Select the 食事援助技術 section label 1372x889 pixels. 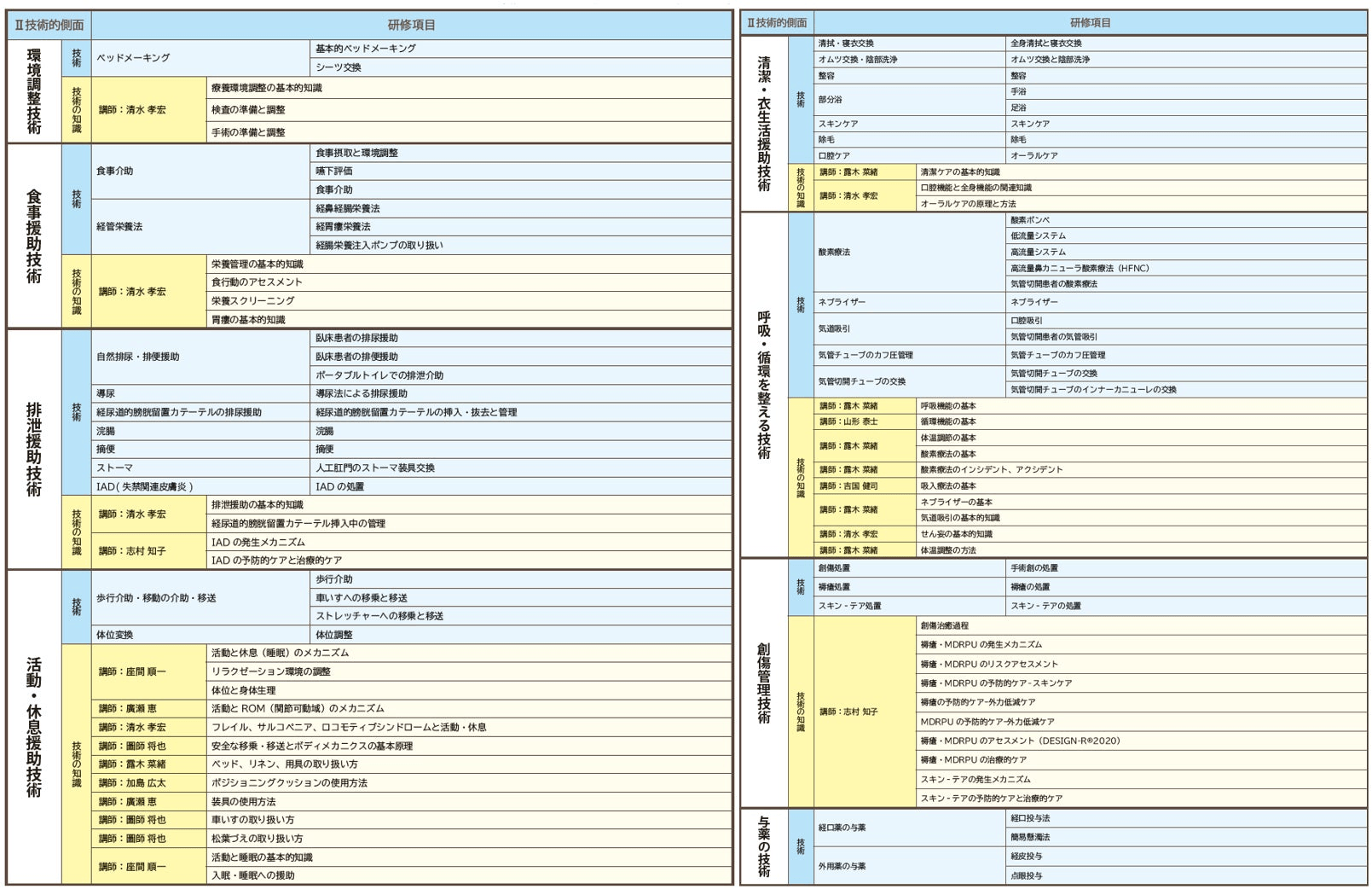point(34,235)
